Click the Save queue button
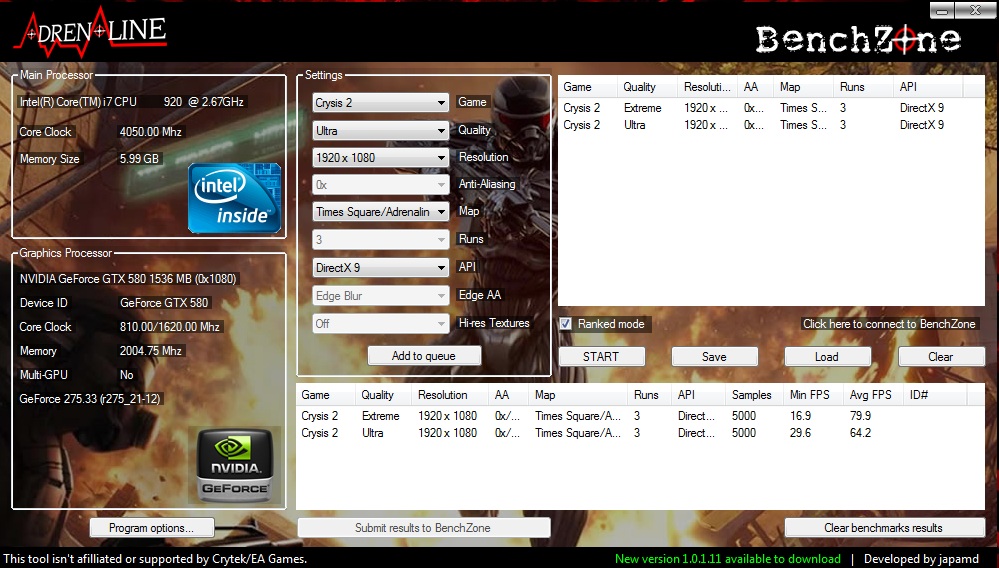999x568 pixels. point(714,357)
